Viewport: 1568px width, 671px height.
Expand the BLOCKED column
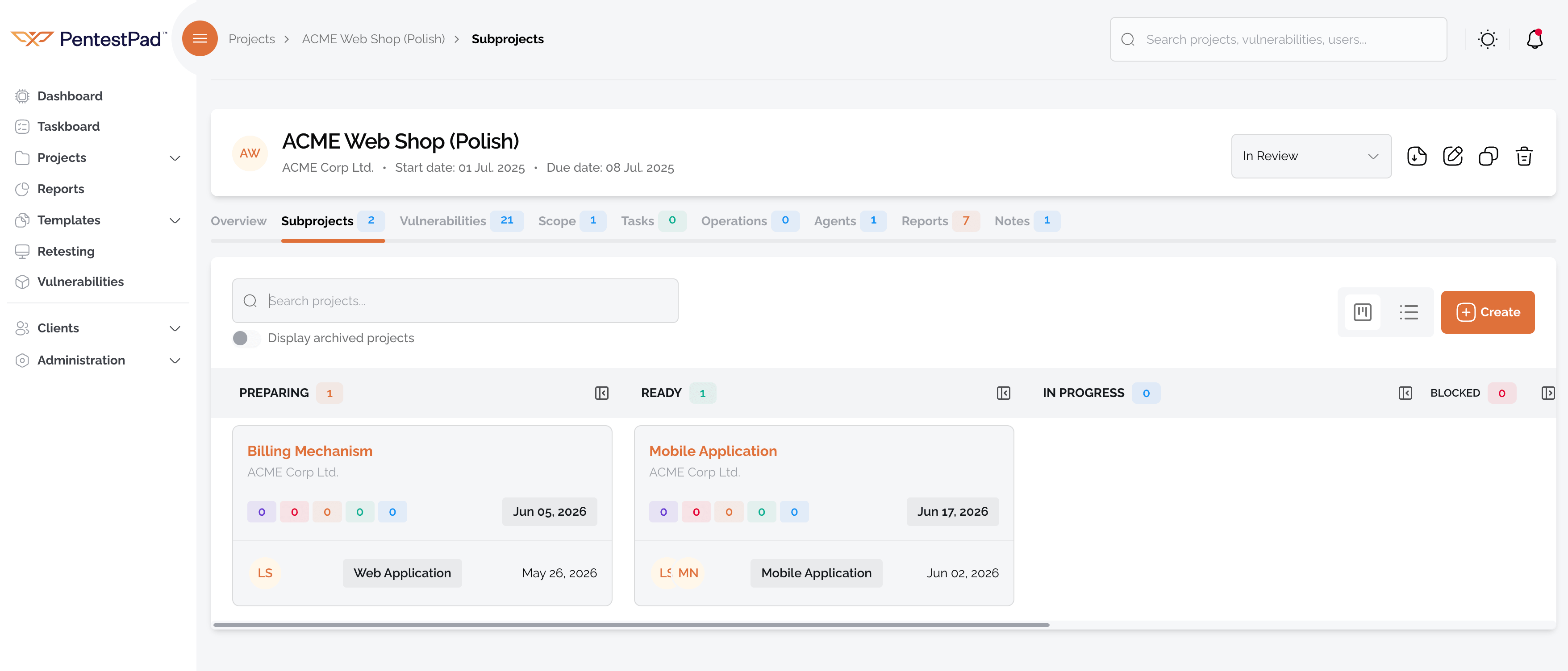(x=1547, y=393)
